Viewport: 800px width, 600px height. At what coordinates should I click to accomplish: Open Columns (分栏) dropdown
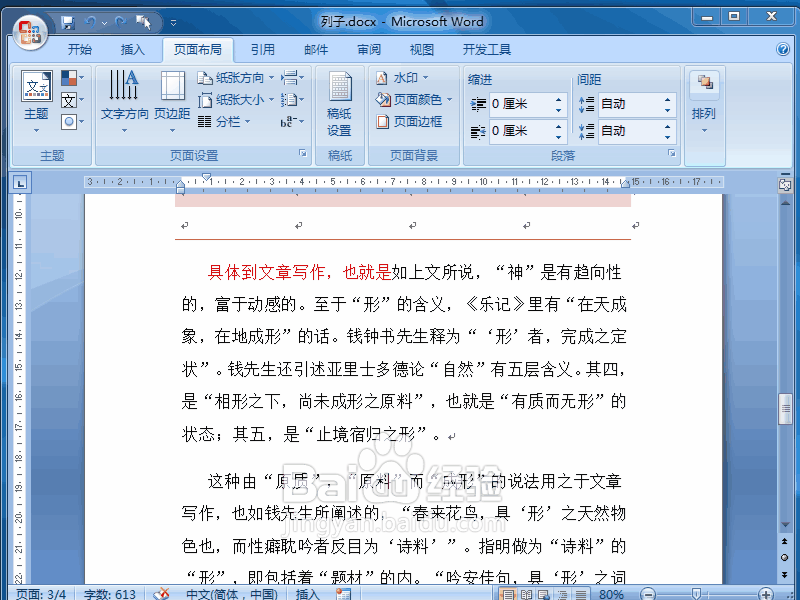click(224, 122)
